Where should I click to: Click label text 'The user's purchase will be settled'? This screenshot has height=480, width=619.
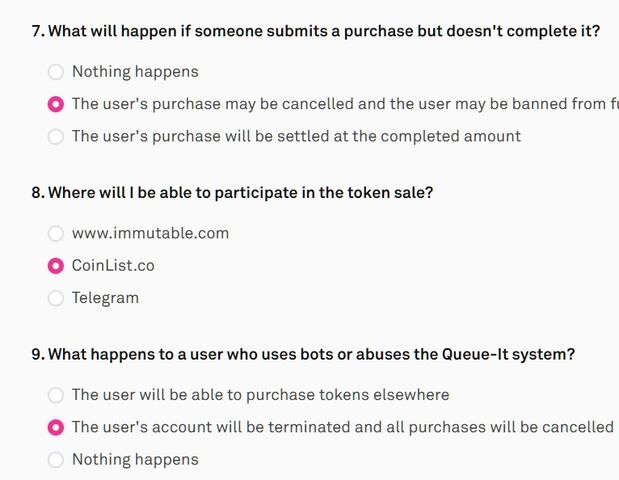pos(296,137)
